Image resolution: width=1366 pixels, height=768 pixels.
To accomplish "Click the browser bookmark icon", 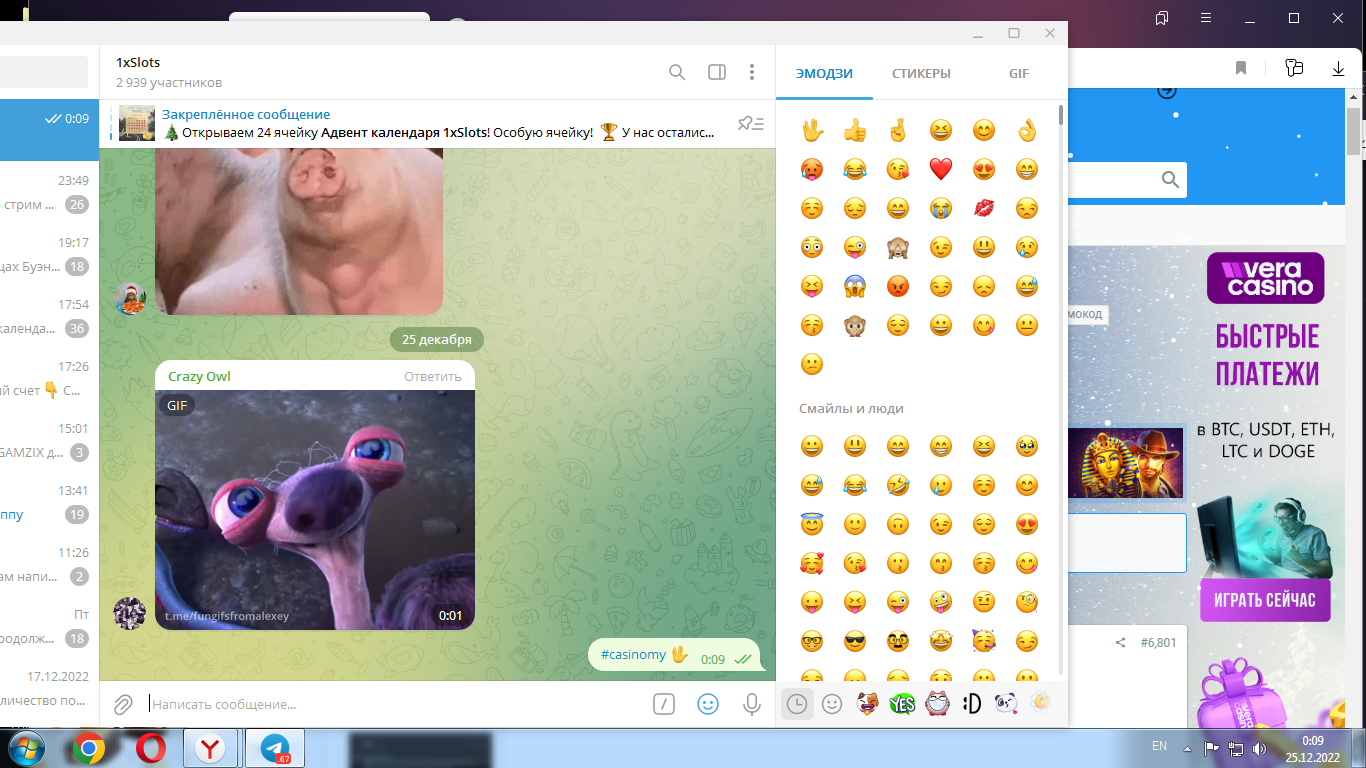I will pyautogui.click(x=1241, y=68).
